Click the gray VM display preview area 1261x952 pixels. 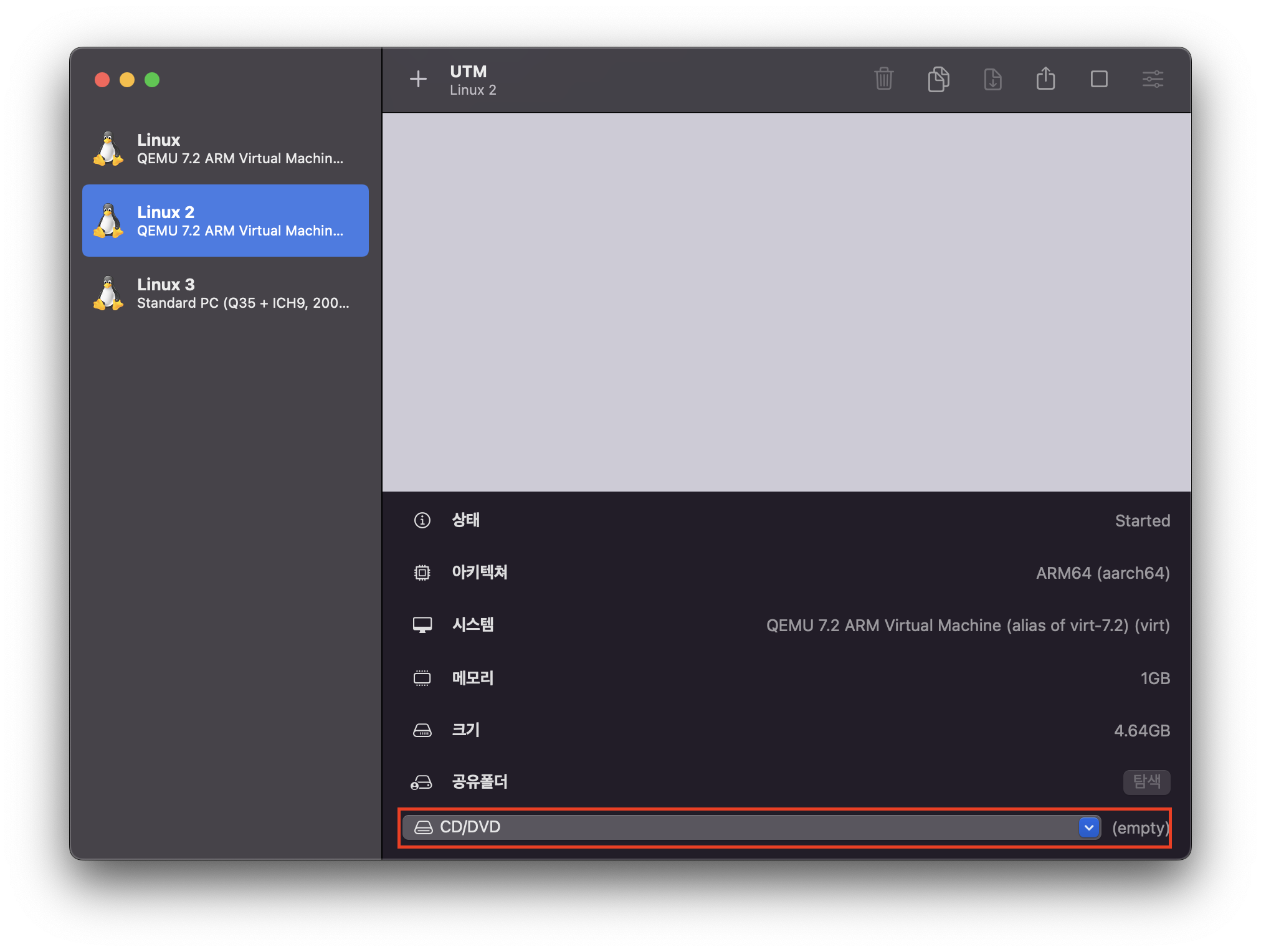786,302
